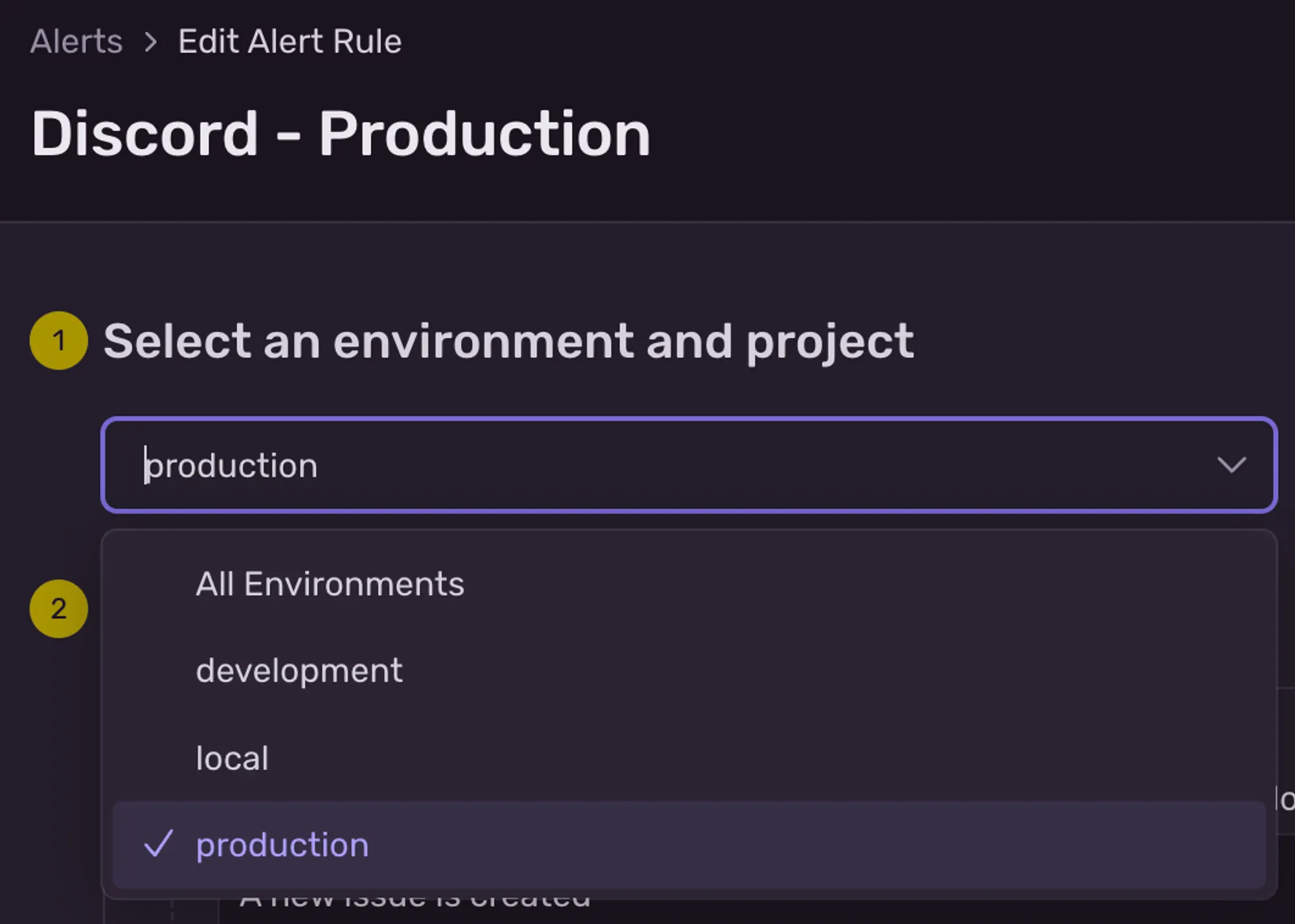Image resolution: width=1295 pixels, height=924 pixels.
Task: Click the yellow step 2 badge
Action: point(59,609)
